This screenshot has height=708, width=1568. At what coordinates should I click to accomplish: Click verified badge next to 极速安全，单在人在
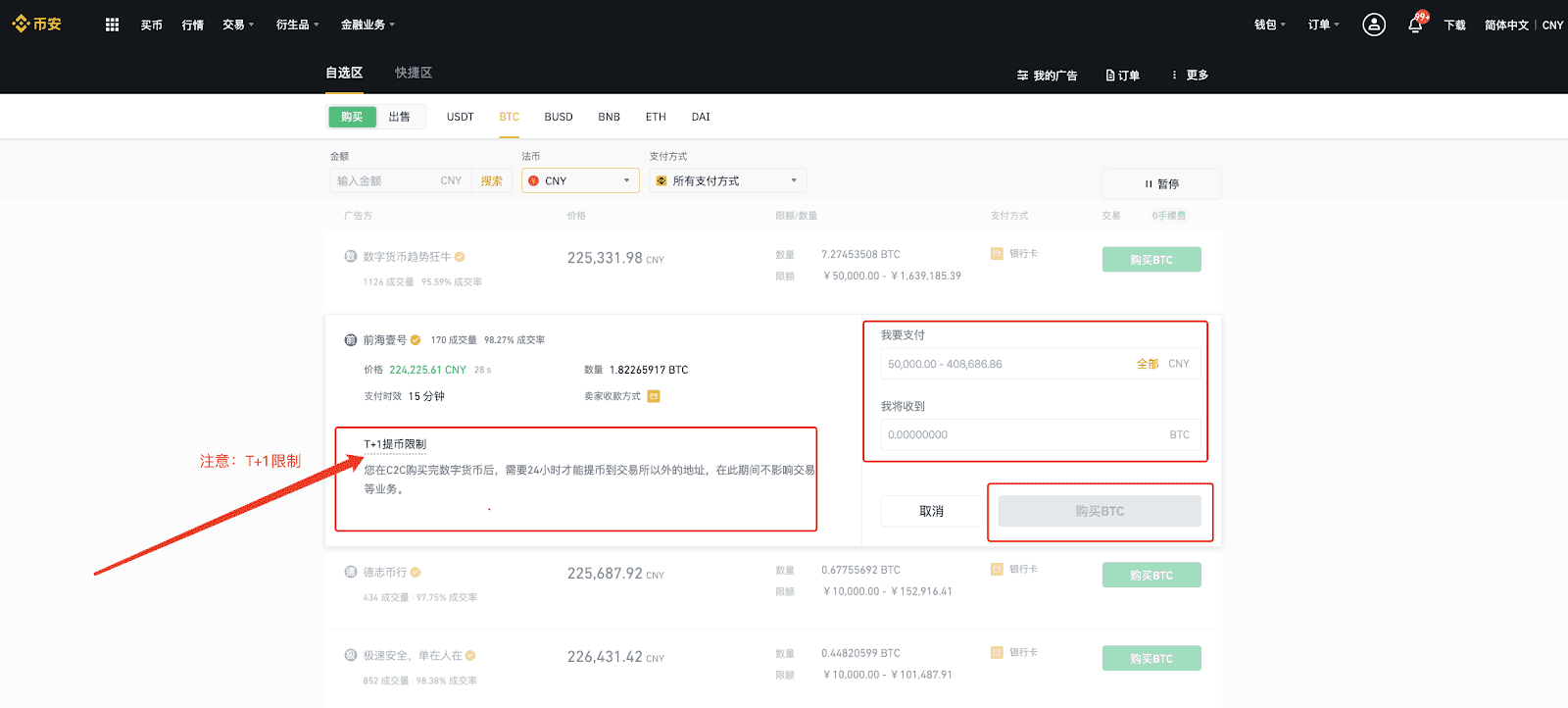pyautogui.click(x=470, y=656)
